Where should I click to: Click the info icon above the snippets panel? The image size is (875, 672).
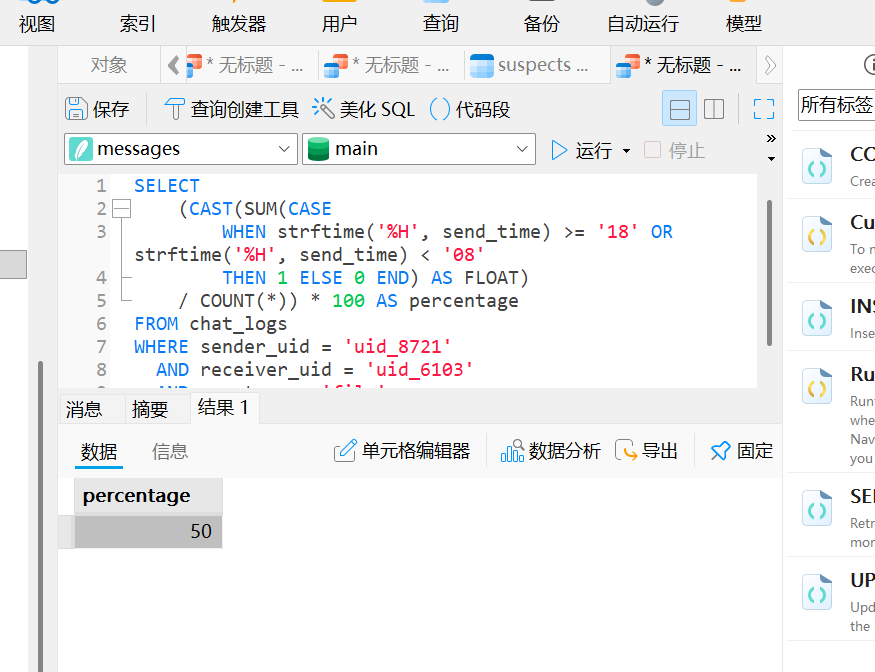pos(869,64)
